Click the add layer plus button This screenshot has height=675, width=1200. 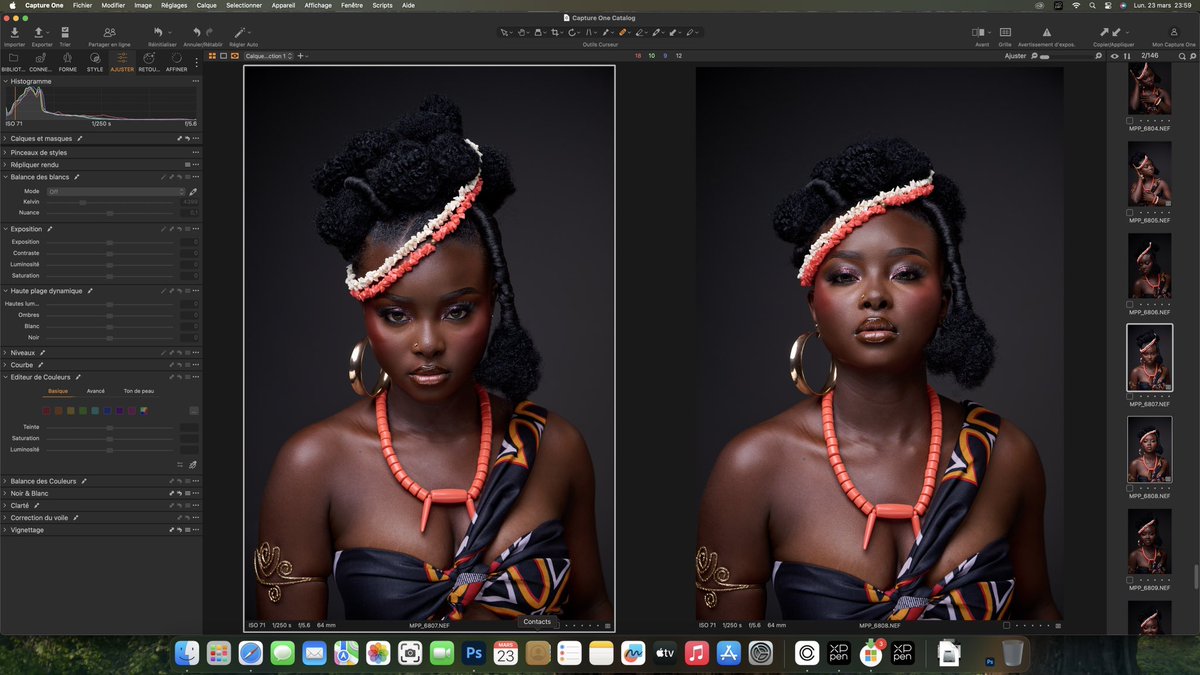coord(300,56)
